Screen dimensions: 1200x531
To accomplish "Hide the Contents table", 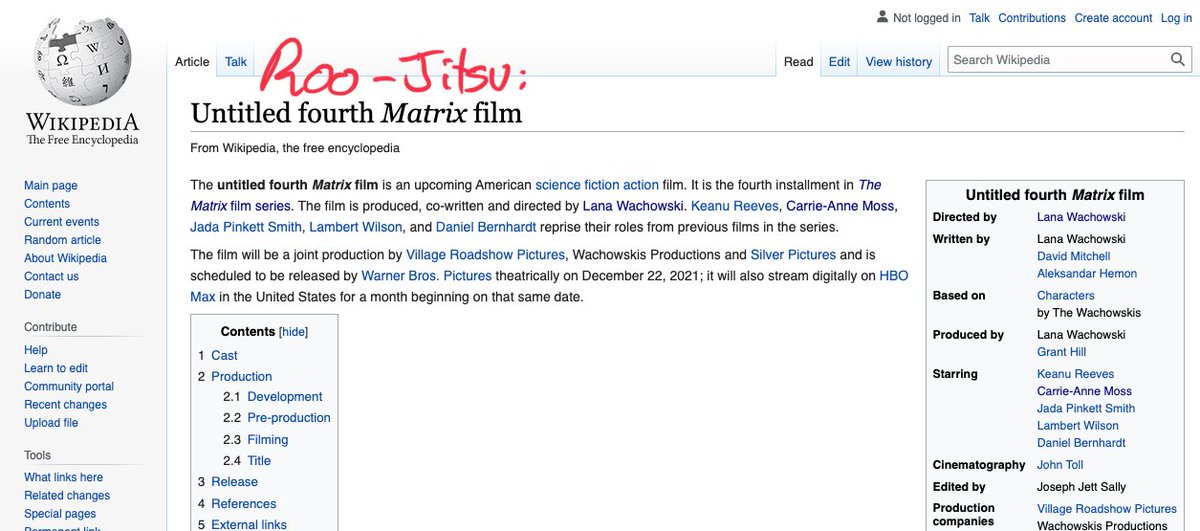I will pos(293,332).
